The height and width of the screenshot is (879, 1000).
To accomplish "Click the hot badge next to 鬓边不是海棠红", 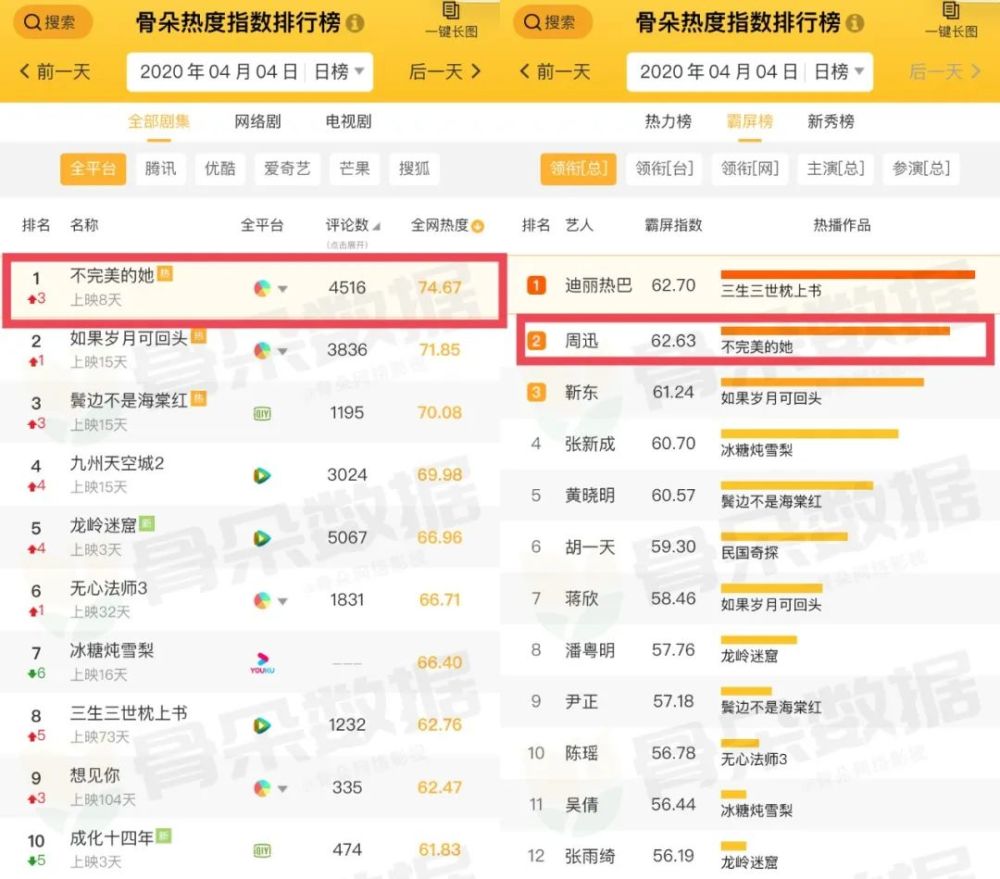I will (x=199, y=399).
